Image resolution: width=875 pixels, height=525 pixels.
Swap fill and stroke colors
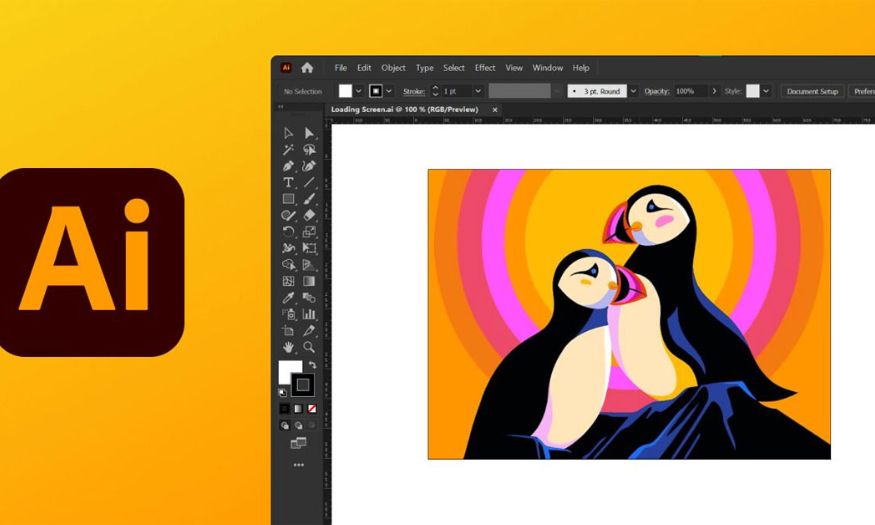[312, 365]
